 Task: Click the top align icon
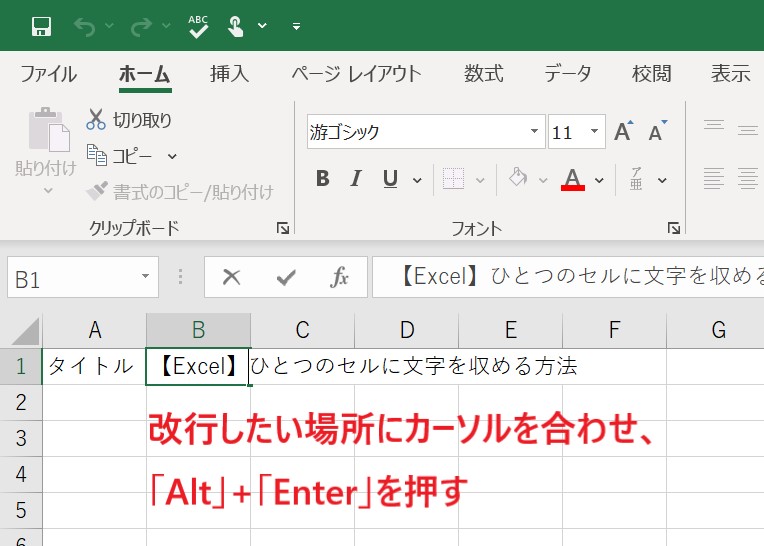pyautogui.click(x=714, y=125)
